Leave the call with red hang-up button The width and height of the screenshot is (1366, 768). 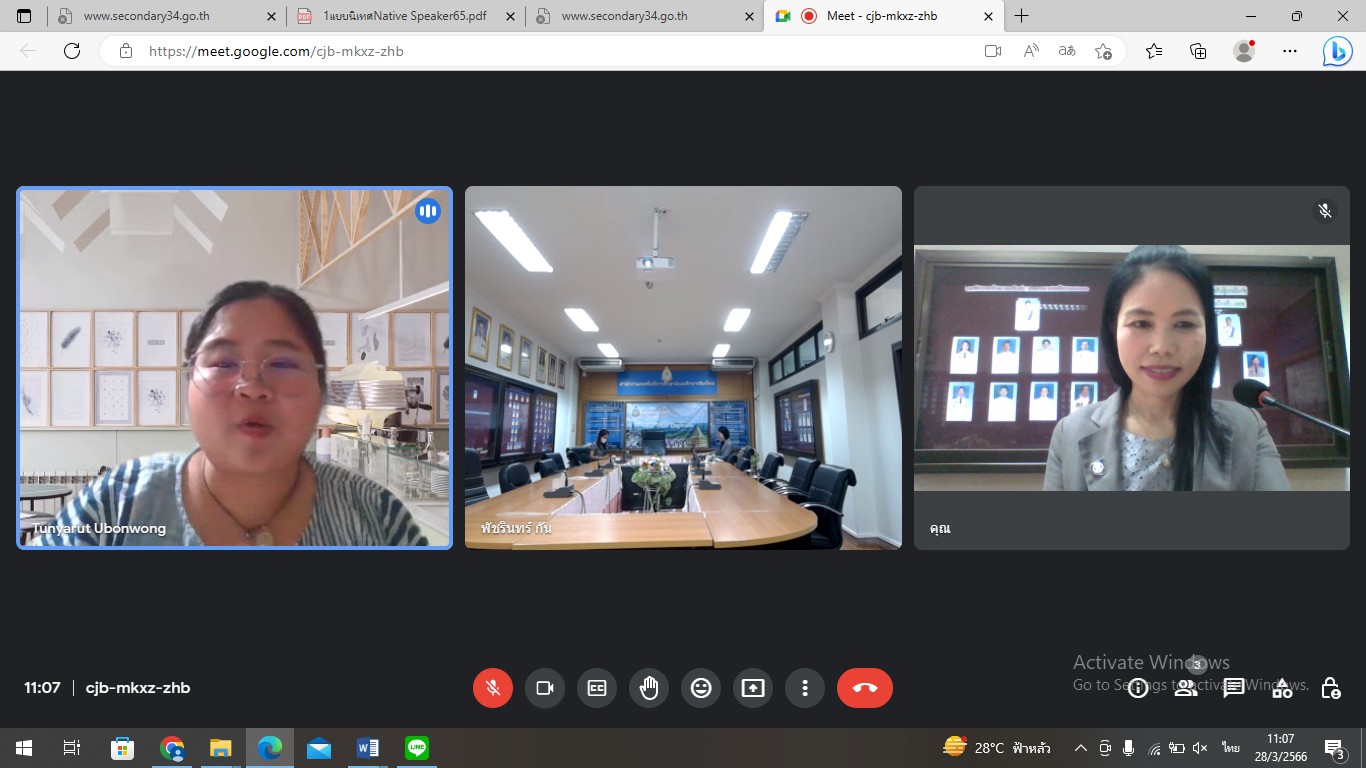click(864, 688)
